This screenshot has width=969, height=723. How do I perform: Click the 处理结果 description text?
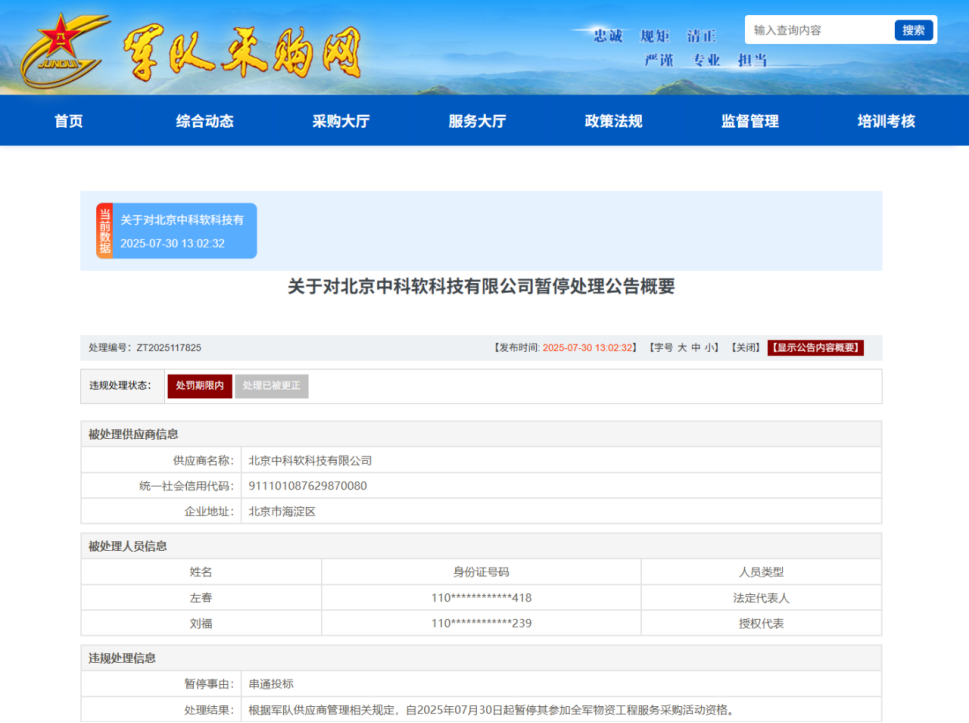pos(491,710)
